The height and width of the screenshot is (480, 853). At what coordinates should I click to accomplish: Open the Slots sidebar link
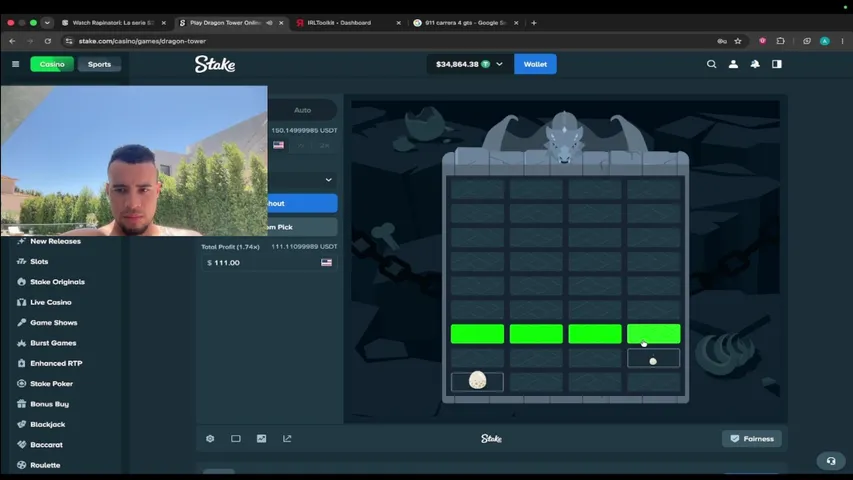39,261
